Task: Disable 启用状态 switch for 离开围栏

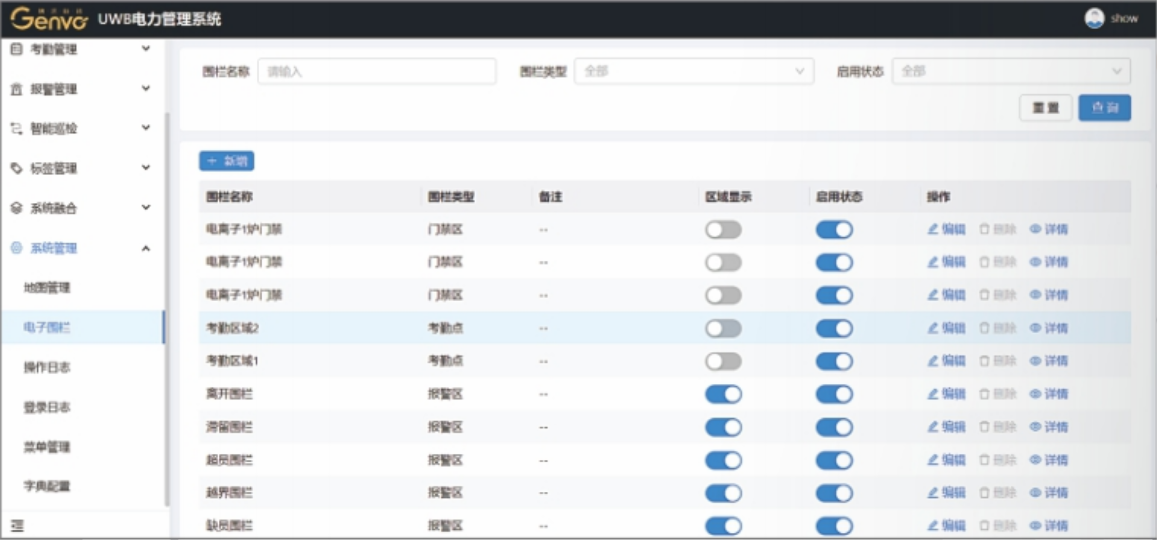Action: (834, 394)
